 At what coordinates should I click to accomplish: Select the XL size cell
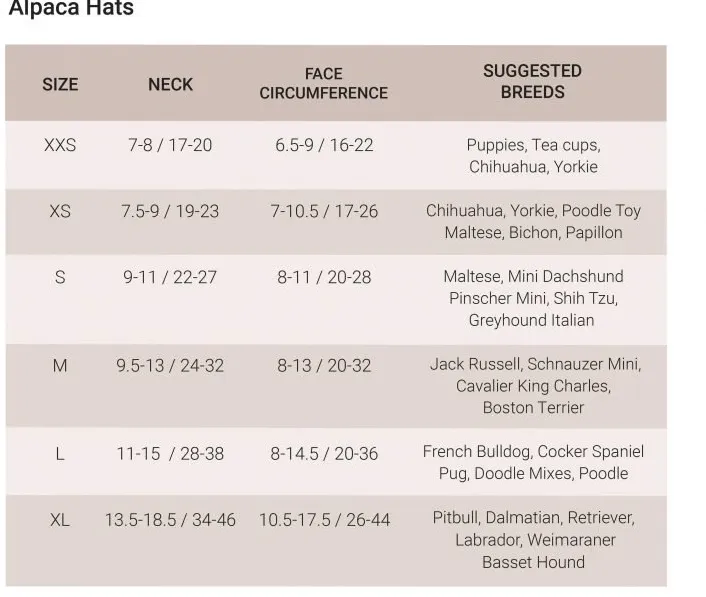click(60, 520)
